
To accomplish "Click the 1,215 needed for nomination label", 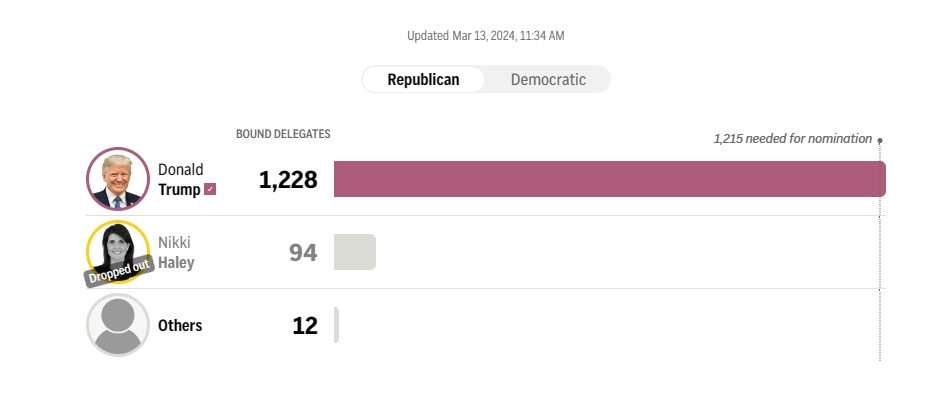I will (792, 139).
